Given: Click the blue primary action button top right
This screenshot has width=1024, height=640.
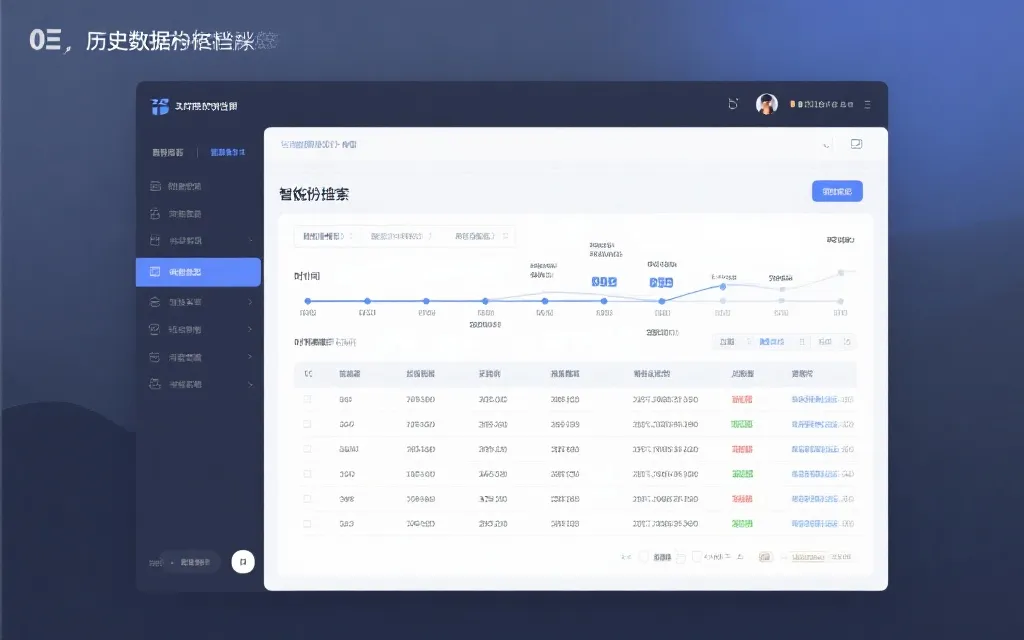Looking at the screenshot, I should click(838, 190).
